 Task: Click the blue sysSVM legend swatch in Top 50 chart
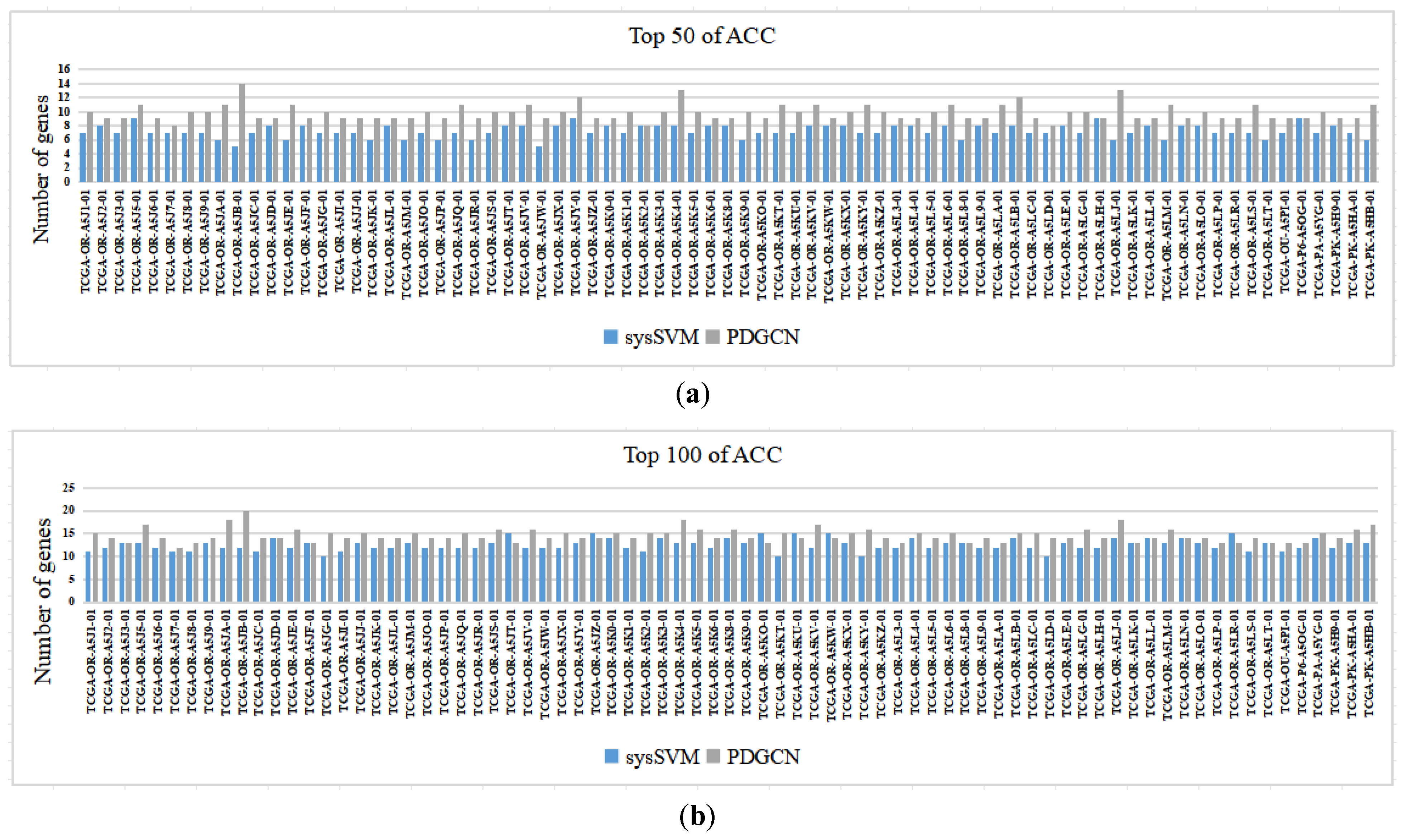pyautogui.click(x=610, y=337)
